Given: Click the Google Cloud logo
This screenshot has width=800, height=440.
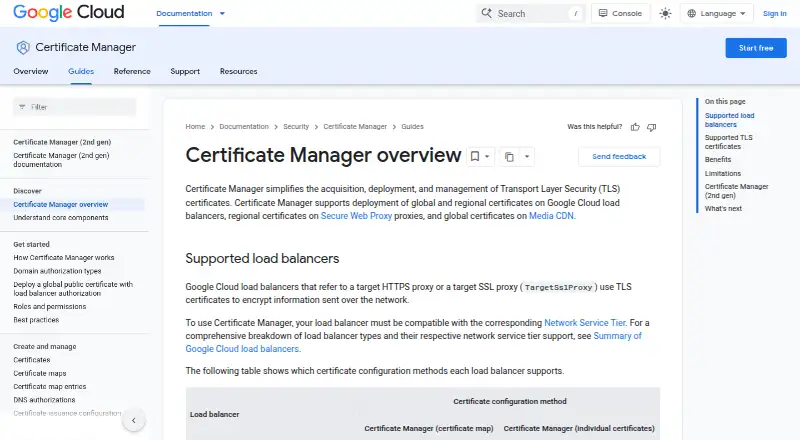Looking at the screenshot, I should click(69, 12).
